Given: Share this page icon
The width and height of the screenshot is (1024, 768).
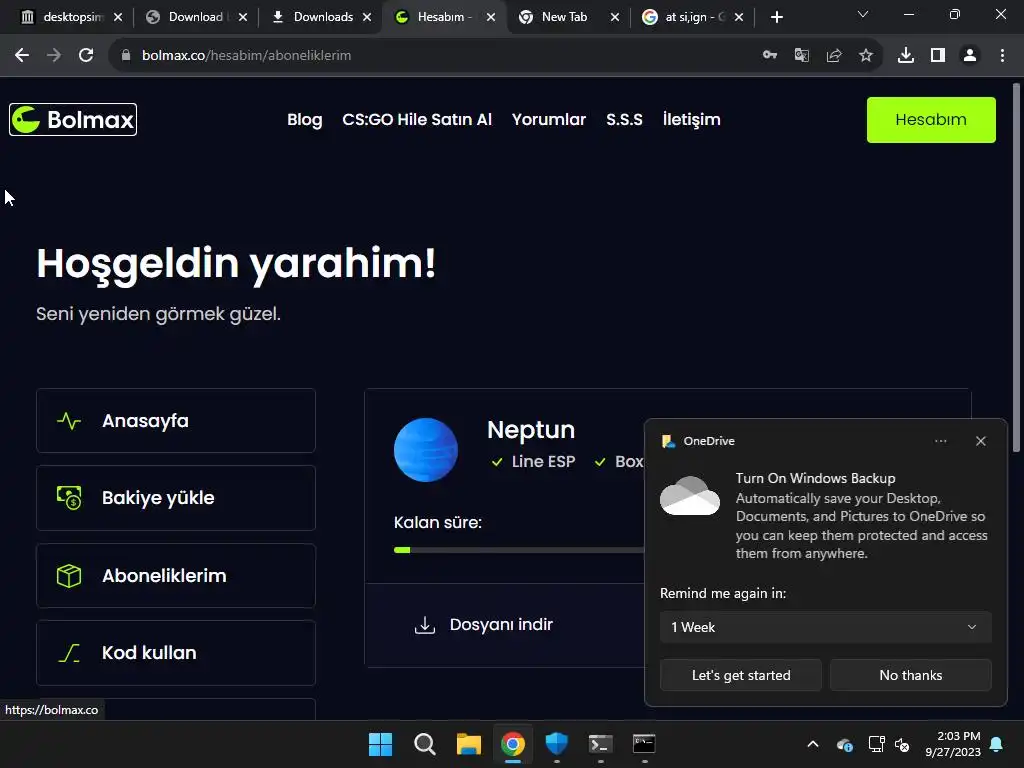Looking at the screenshot, I should click(x=834, y=56).
